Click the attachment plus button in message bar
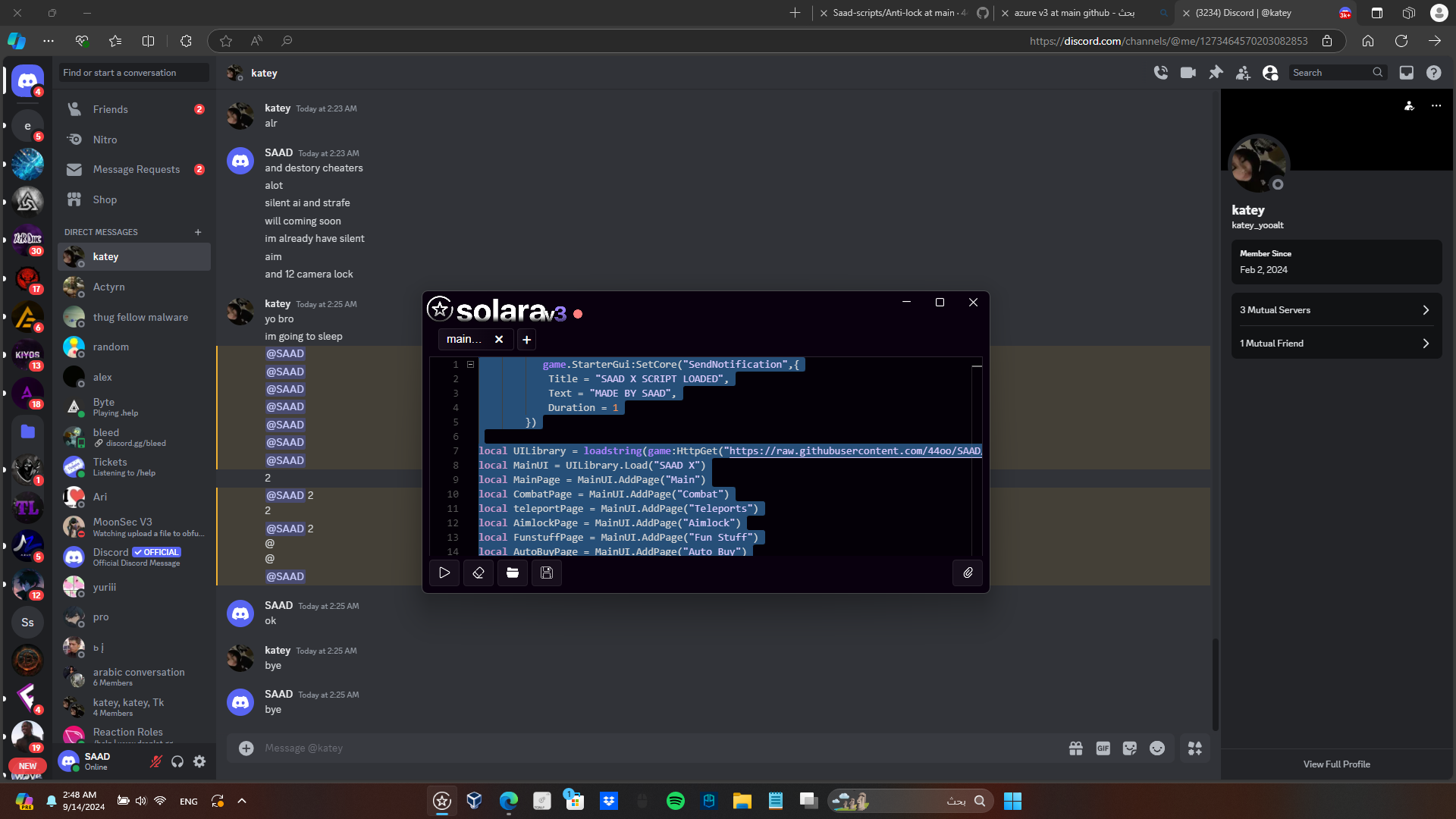Viewport: 1456px width, 819px height. (x=246, y=748)
